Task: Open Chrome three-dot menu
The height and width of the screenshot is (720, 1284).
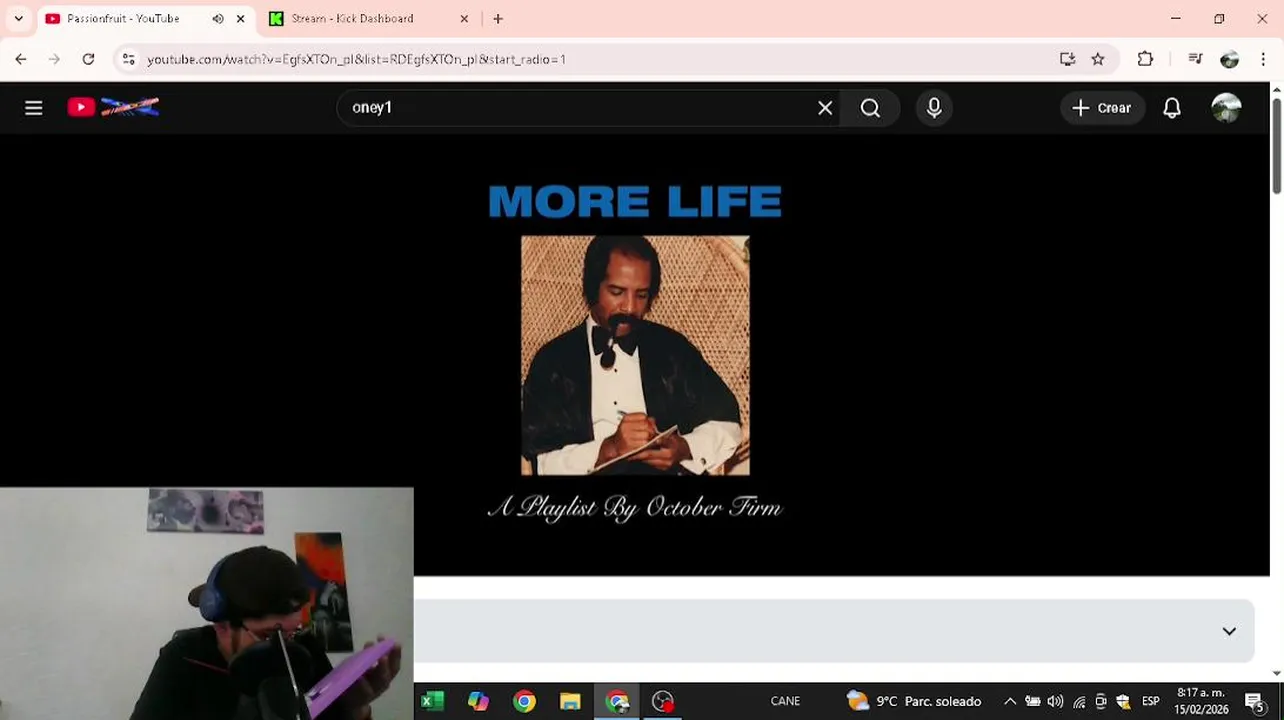Action: click(x=1263, y=59)
